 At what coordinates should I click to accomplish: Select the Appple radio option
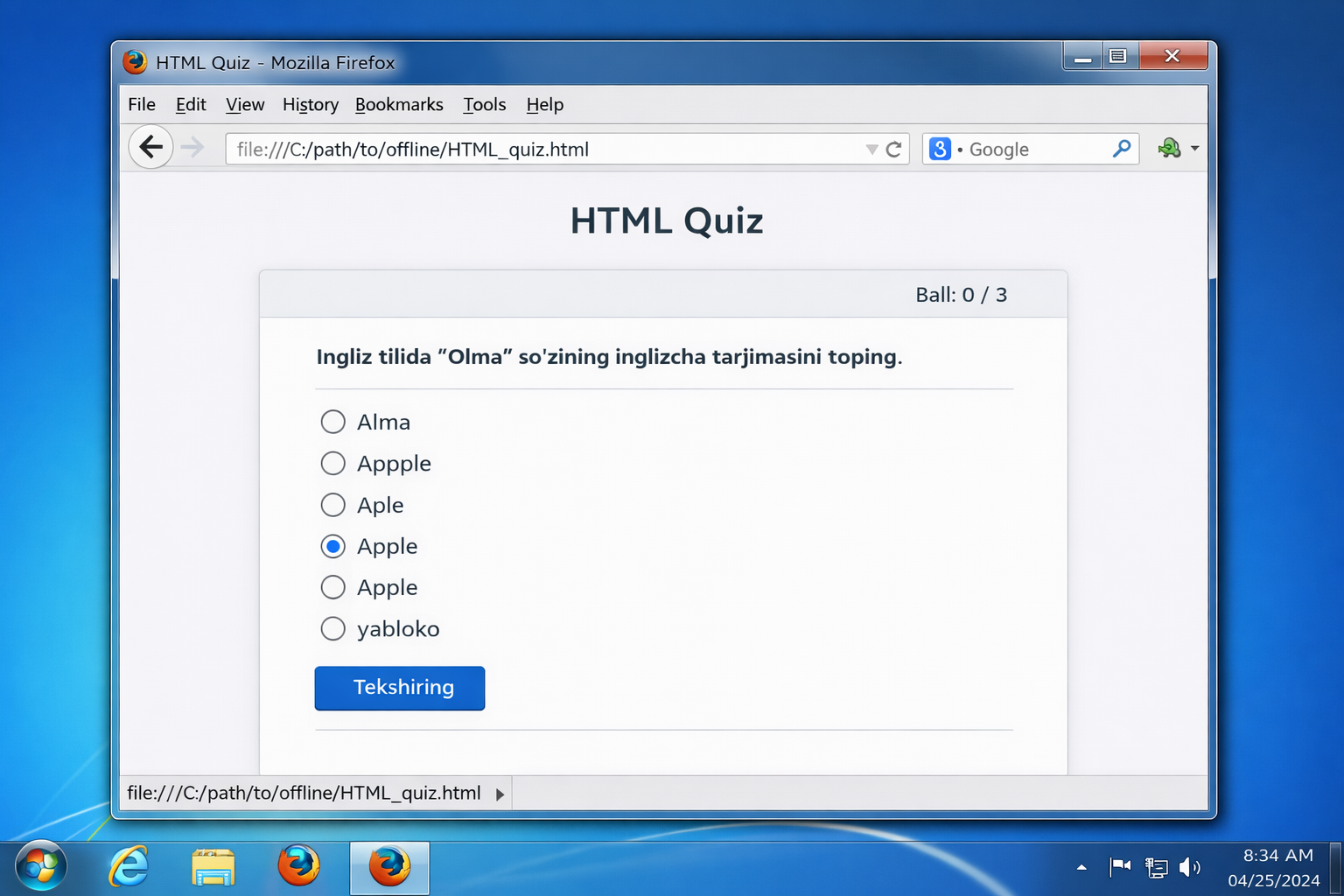click(332, 463)
